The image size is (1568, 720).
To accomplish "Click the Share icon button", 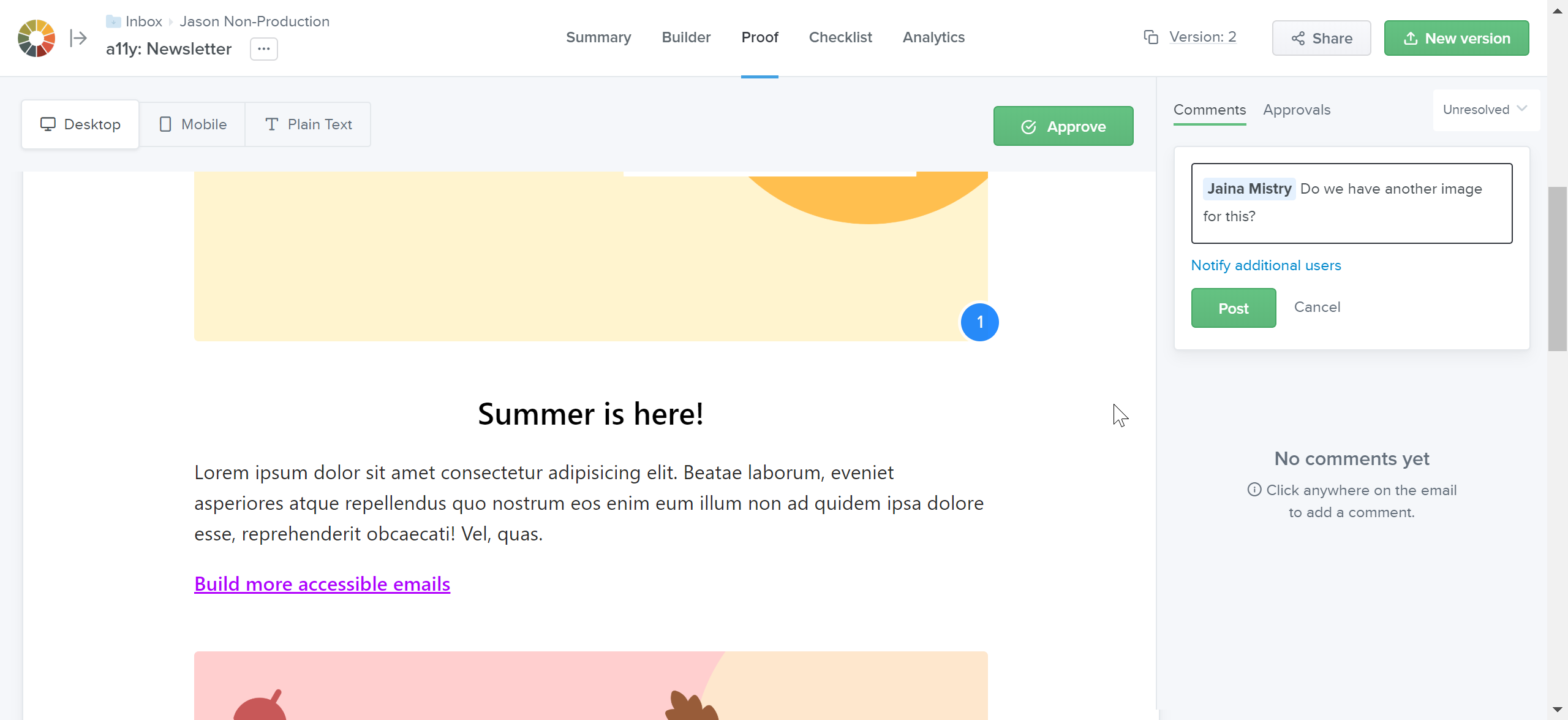I will [1298, 37].
